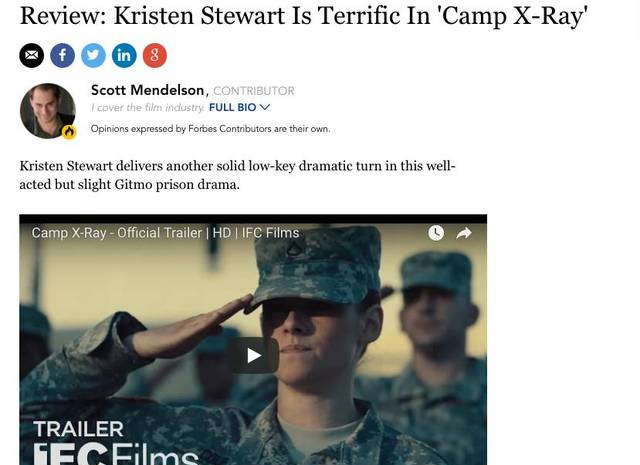Viewport: 640px width, 465px height.
Task: Share article on LinkedIn
Action: click(x=124, y=55)
